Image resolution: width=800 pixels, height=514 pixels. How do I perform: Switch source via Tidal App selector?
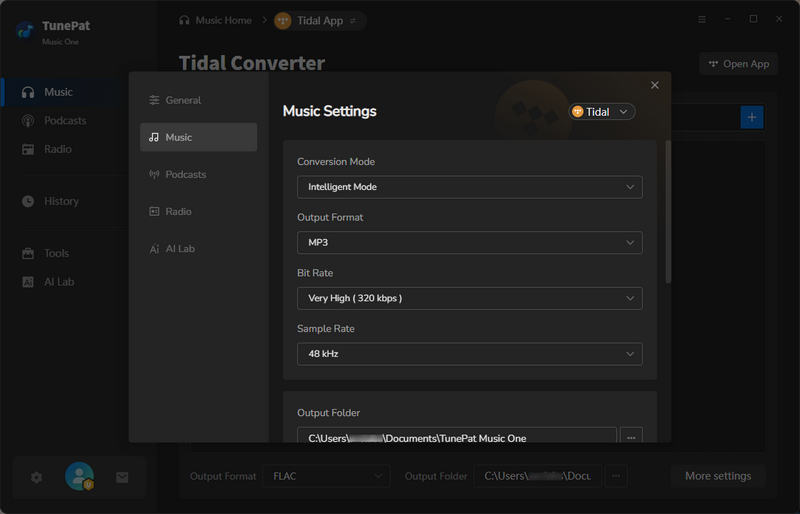(x=318, y=20)
